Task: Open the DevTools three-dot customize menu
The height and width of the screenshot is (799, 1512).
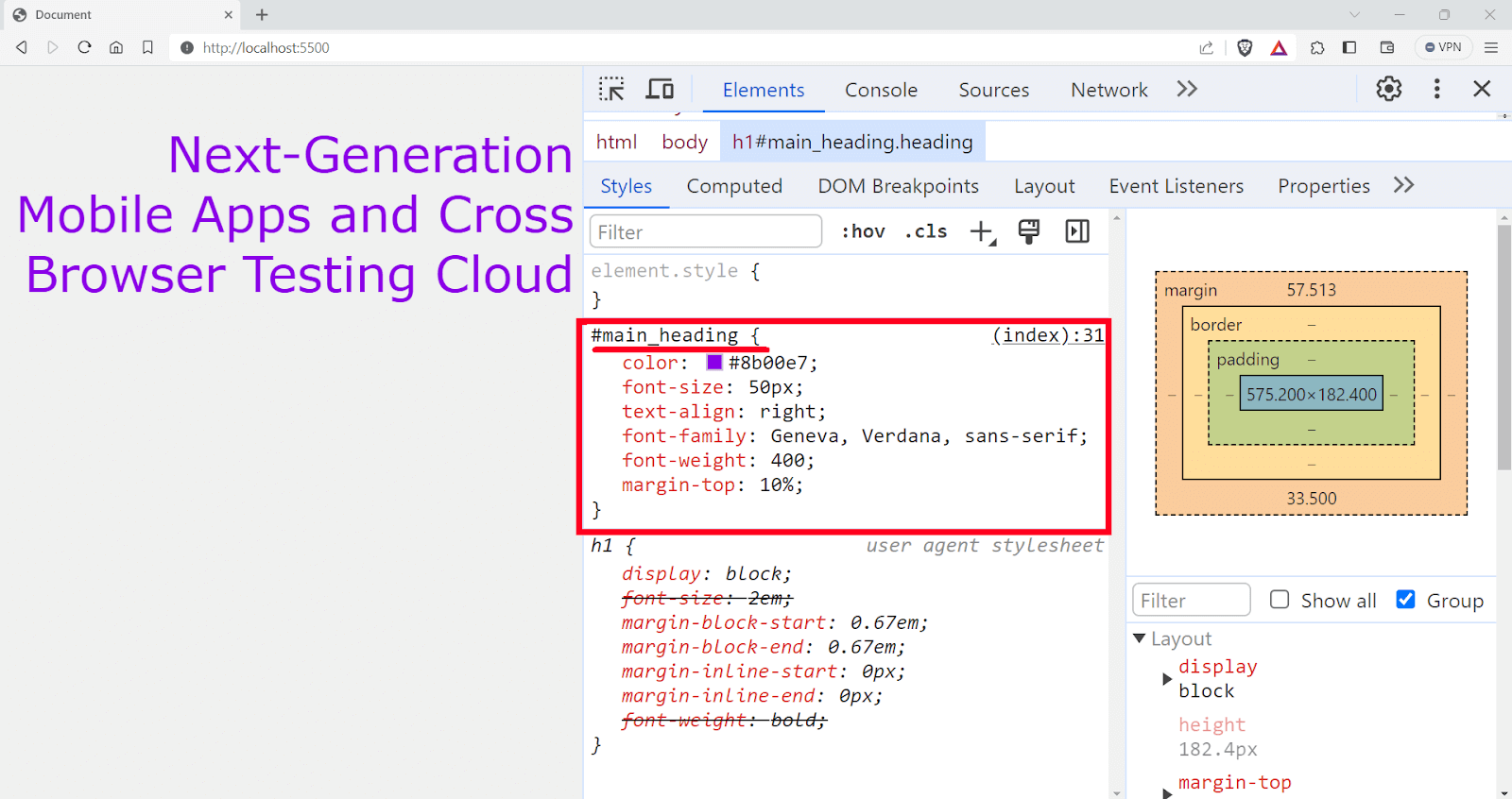Action: click(x=1436, y=89)
